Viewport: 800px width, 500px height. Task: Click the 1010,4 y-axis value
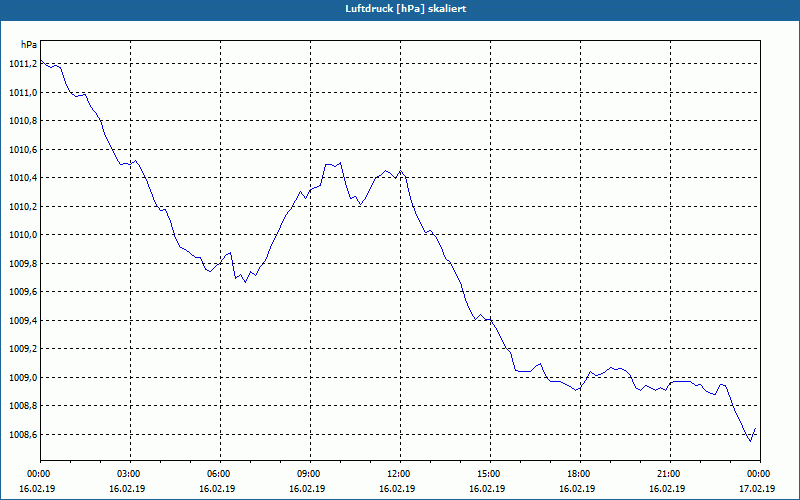[23, 178]
